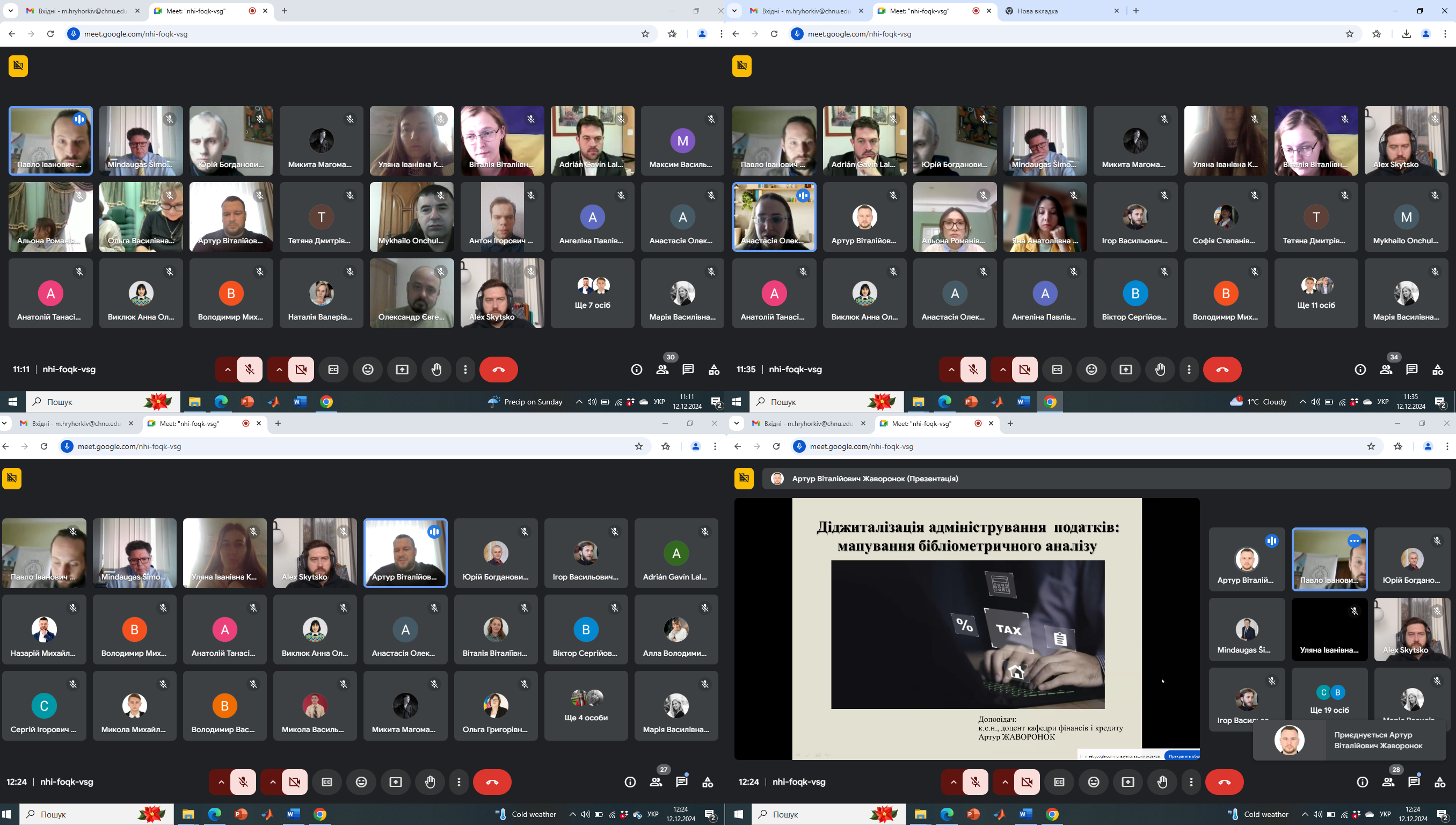1456x825 pixels.
Task: Open more options menu in the 11:35 meeting window
Action: click(1189, 370)
